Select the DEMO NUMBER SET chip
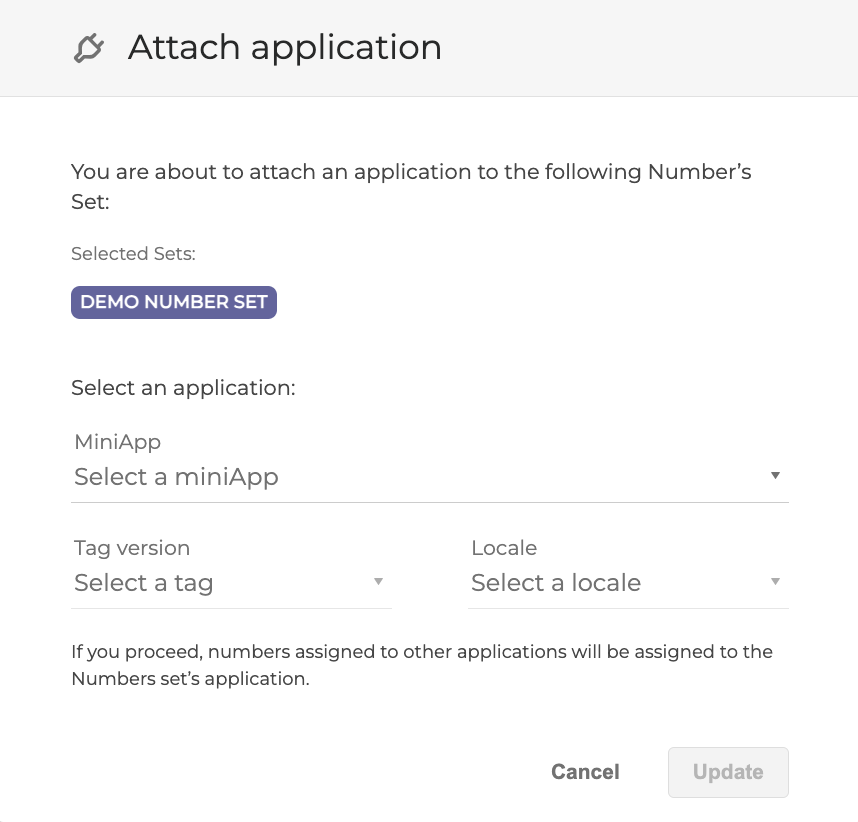 tap(173, 301)
